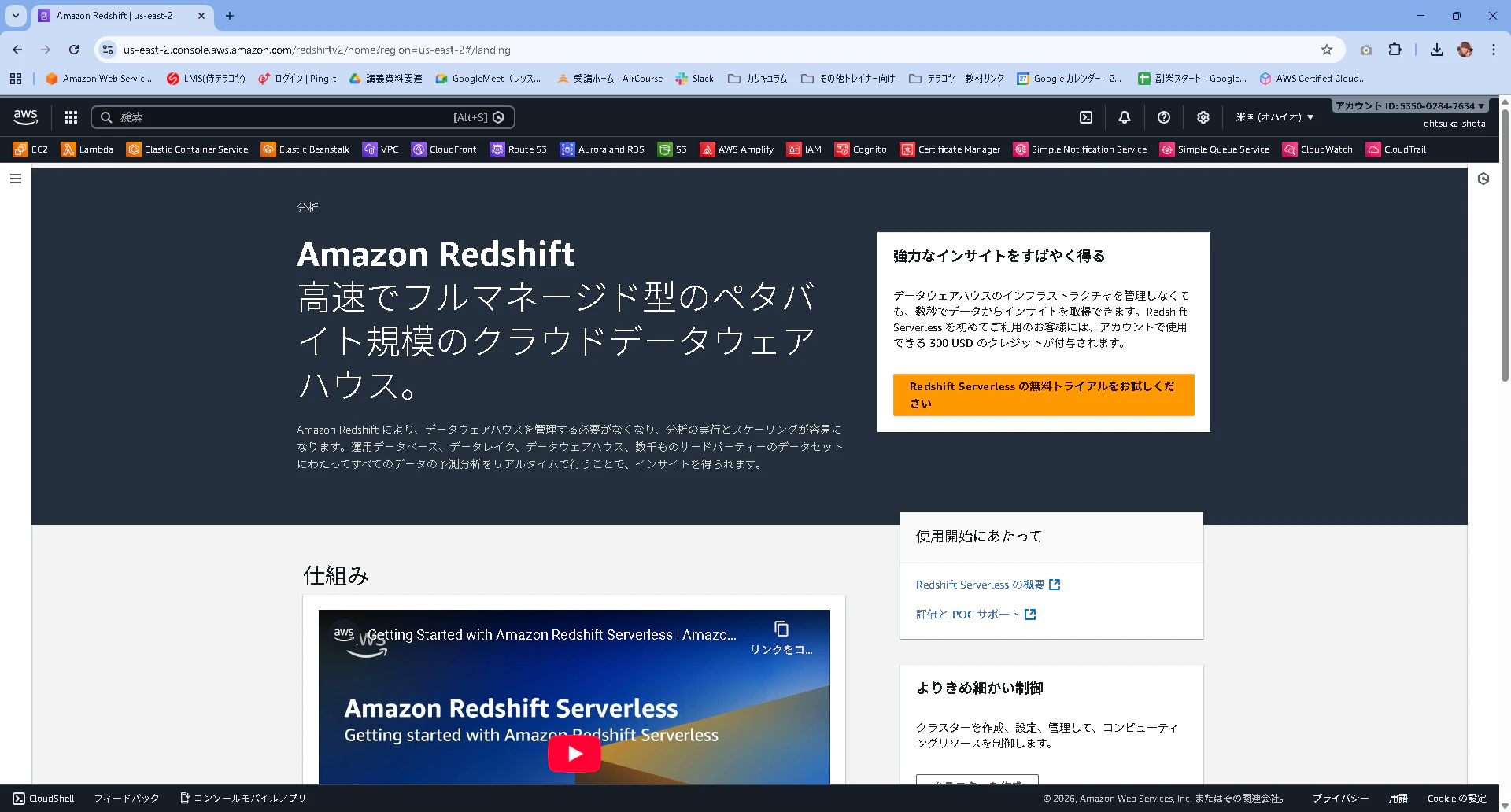
Task: Open Simple Notification Service shortcut
Action: tap(1081, 149)
